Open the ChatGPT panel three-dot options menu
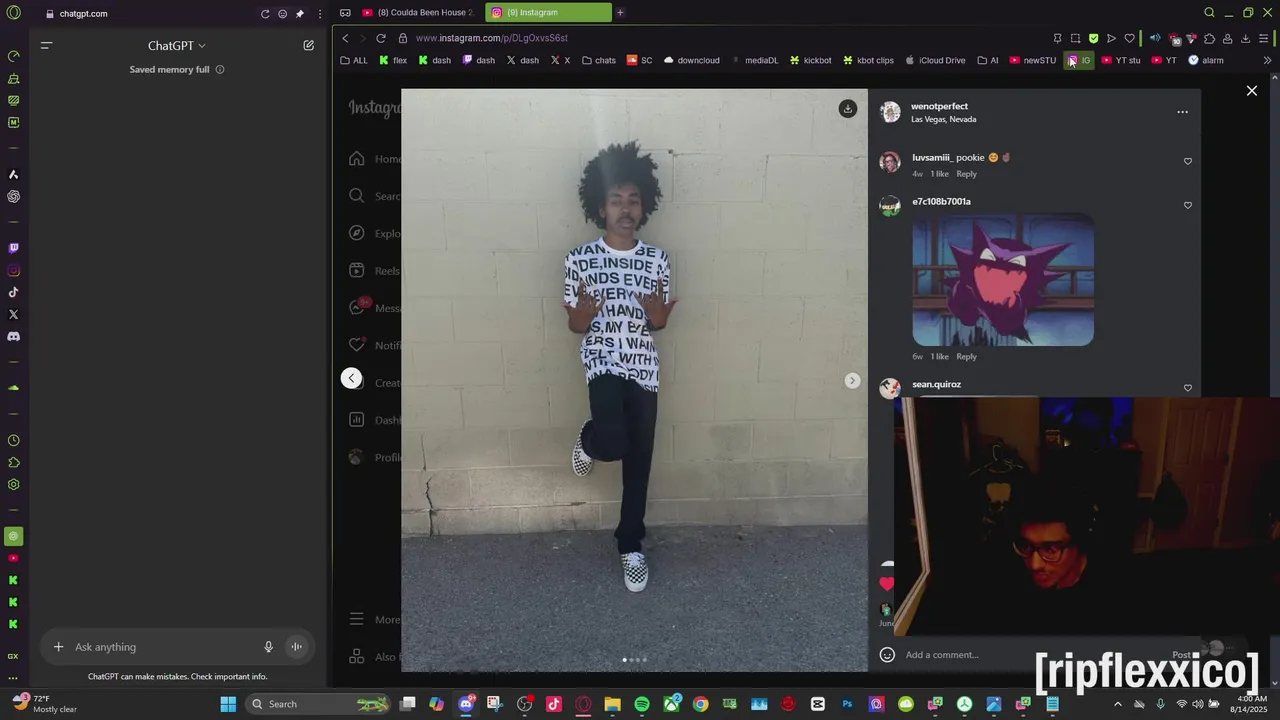 (x=320, y=14)
